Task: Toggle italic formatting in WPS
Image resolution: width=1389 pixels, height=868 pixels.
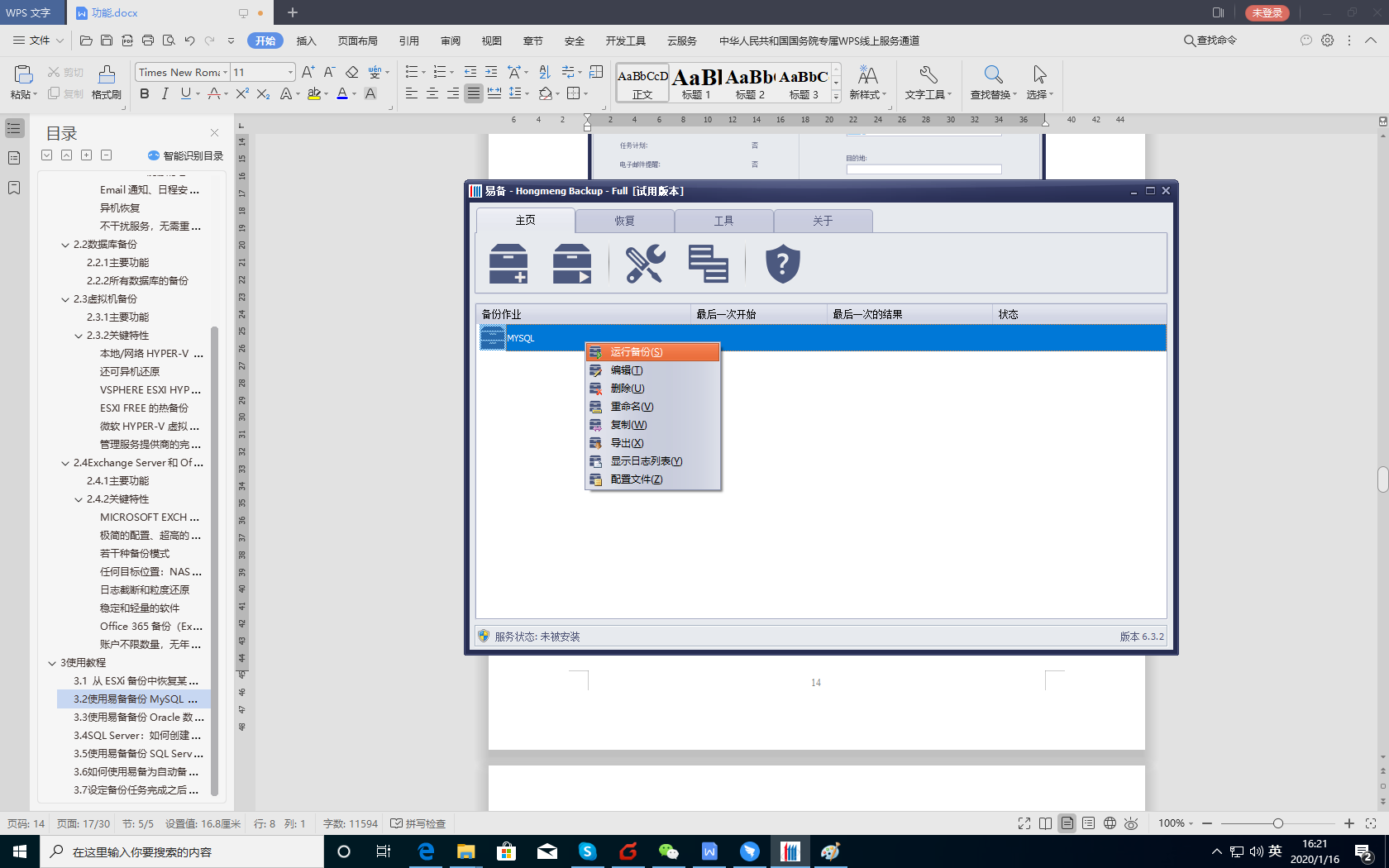Action: tap(165, 93)
